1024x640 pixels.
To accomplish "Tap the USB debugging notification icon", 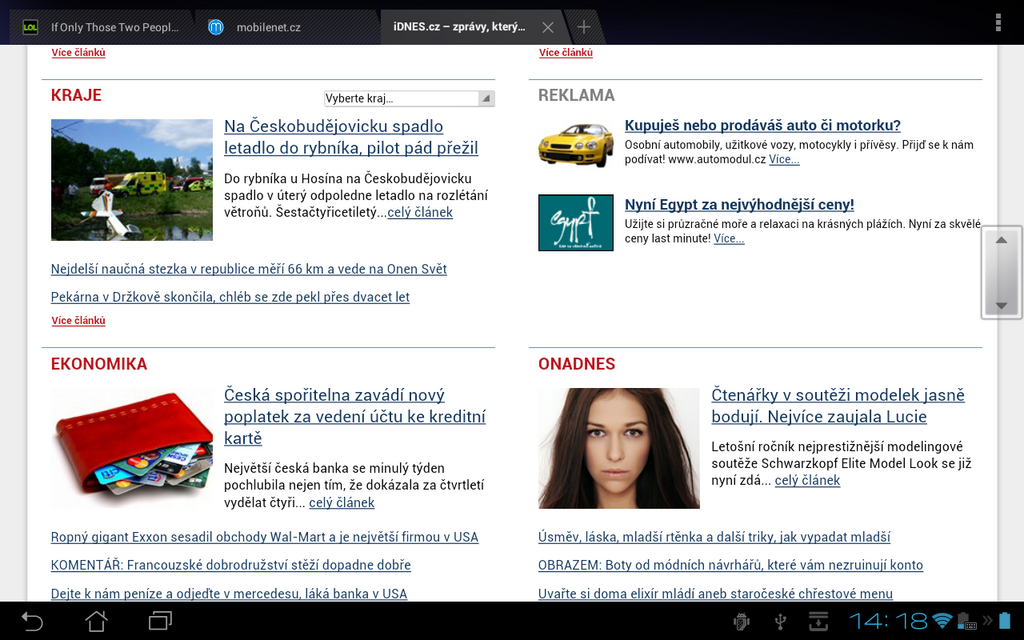I will 741,621.
